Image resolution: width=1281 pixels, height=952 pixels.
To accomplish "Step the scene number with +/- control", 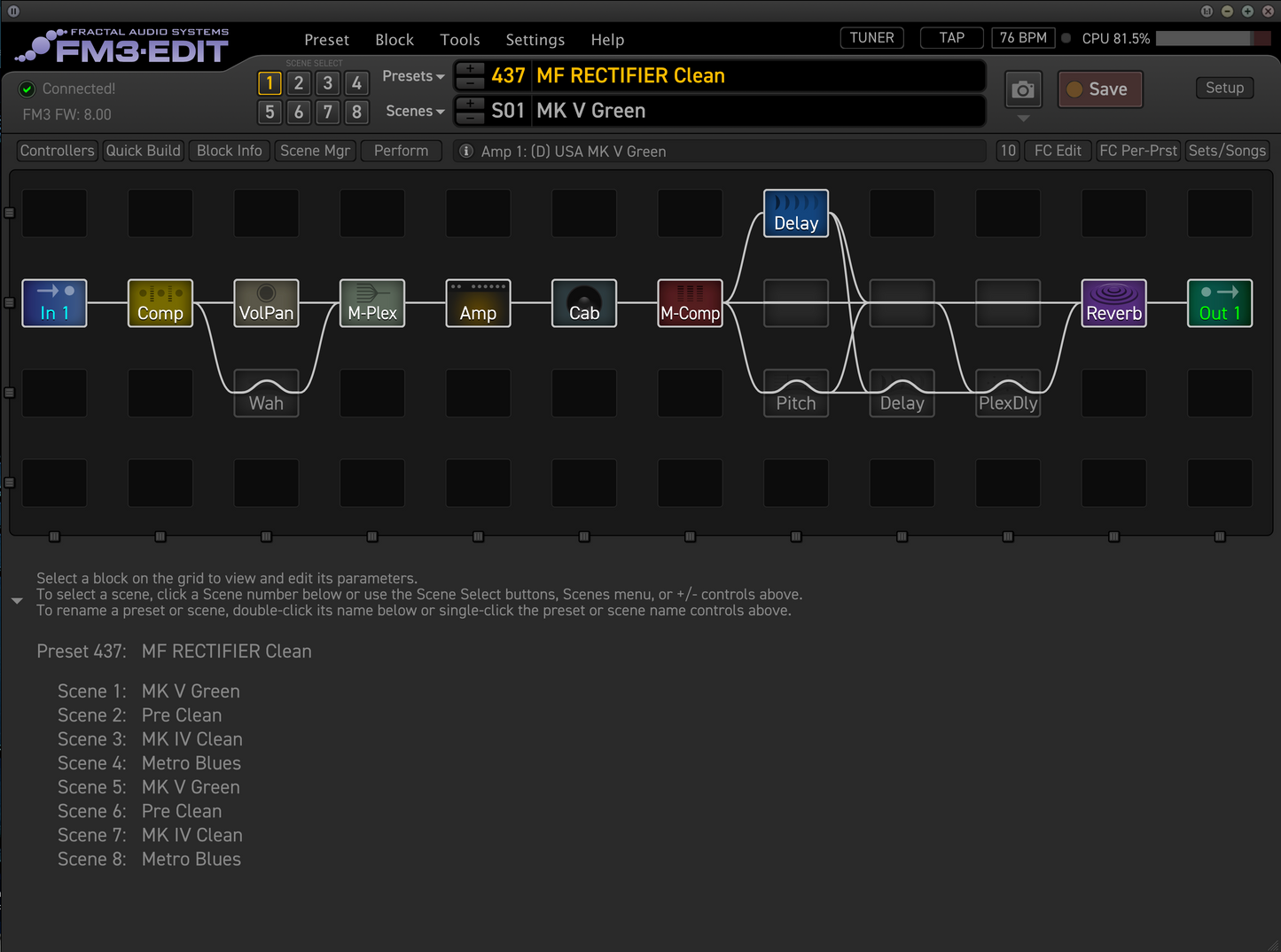I will [x=470, y=111].
